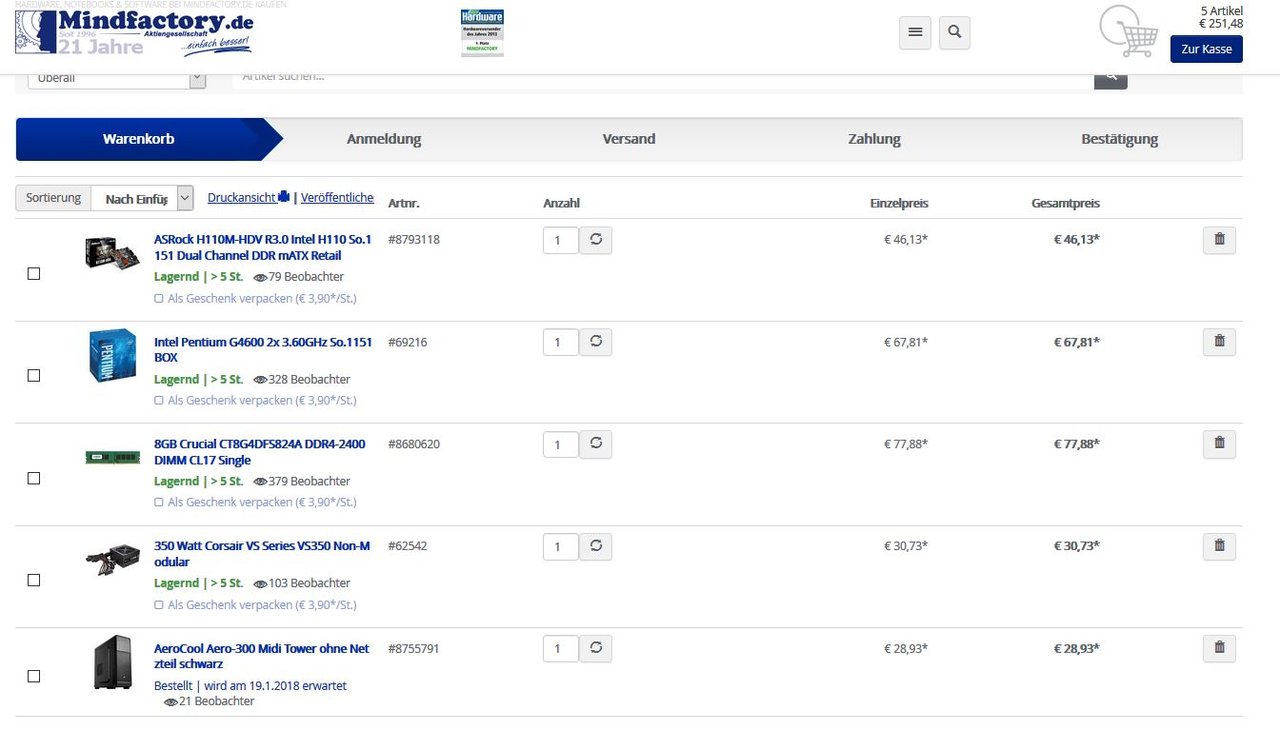The image size is (1280, 730).
Task: Click the article search input field
Action: pyautogui.click(x=663, y=79)
